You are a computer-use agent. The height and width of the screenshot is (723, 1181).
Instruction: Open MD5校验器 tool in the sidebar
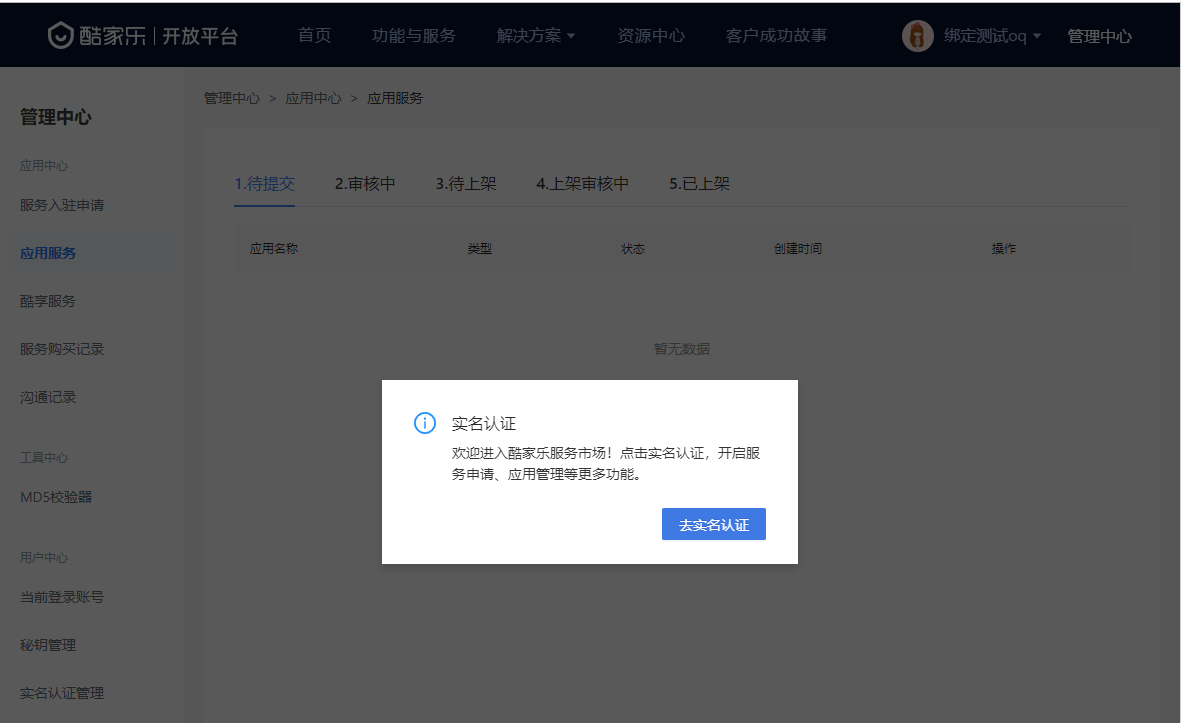coord(56,497)
